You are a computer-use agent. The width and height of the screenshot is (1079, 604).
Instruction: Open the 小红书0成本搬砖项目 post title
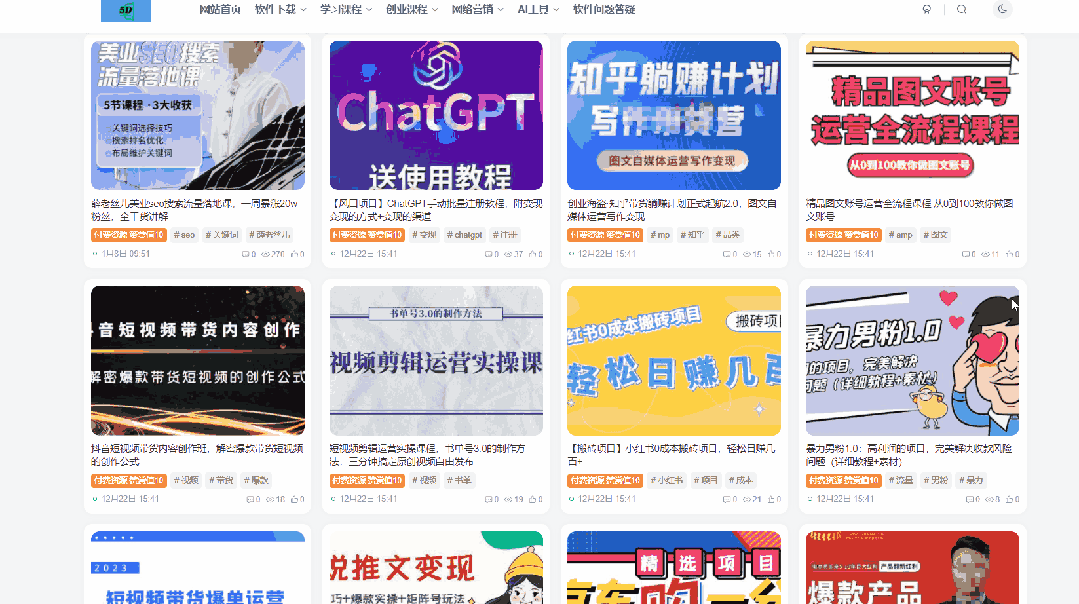coord(672,455)
